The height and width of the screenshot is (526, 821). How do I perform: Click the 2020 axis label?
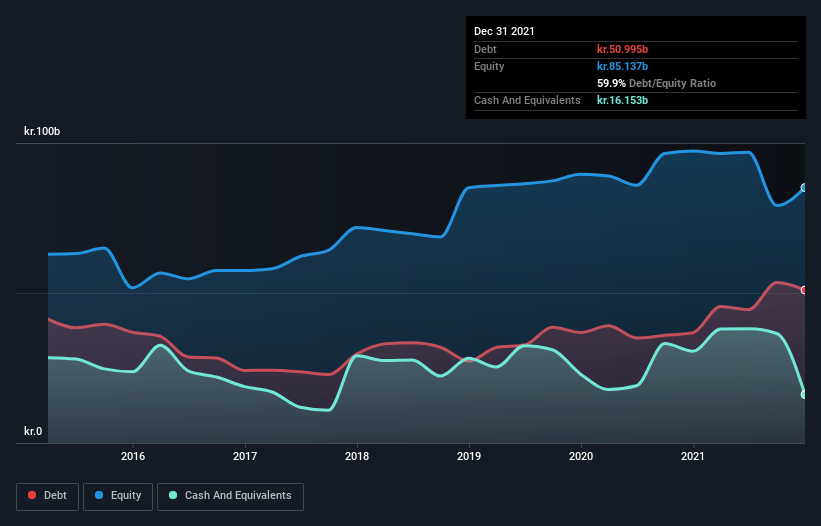coord(581,456)
